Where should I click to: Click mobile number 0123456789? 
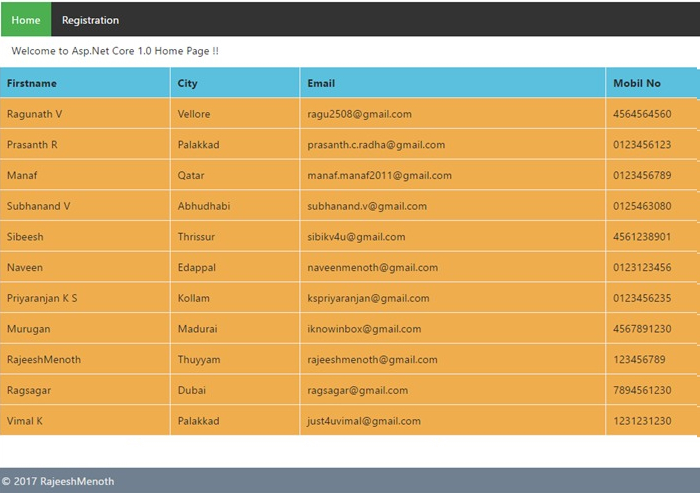(642, 175)
